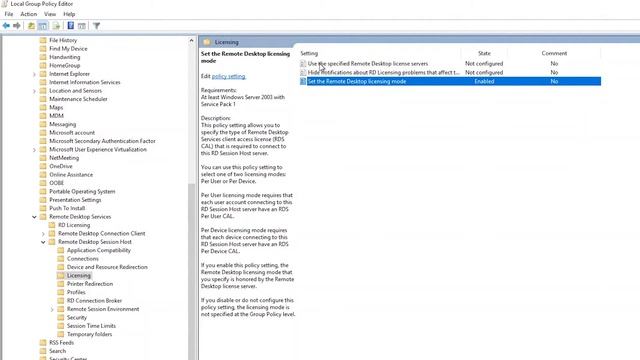Click the File History folder icon
This screenshot has height=360, width=640.
(43, 40)
